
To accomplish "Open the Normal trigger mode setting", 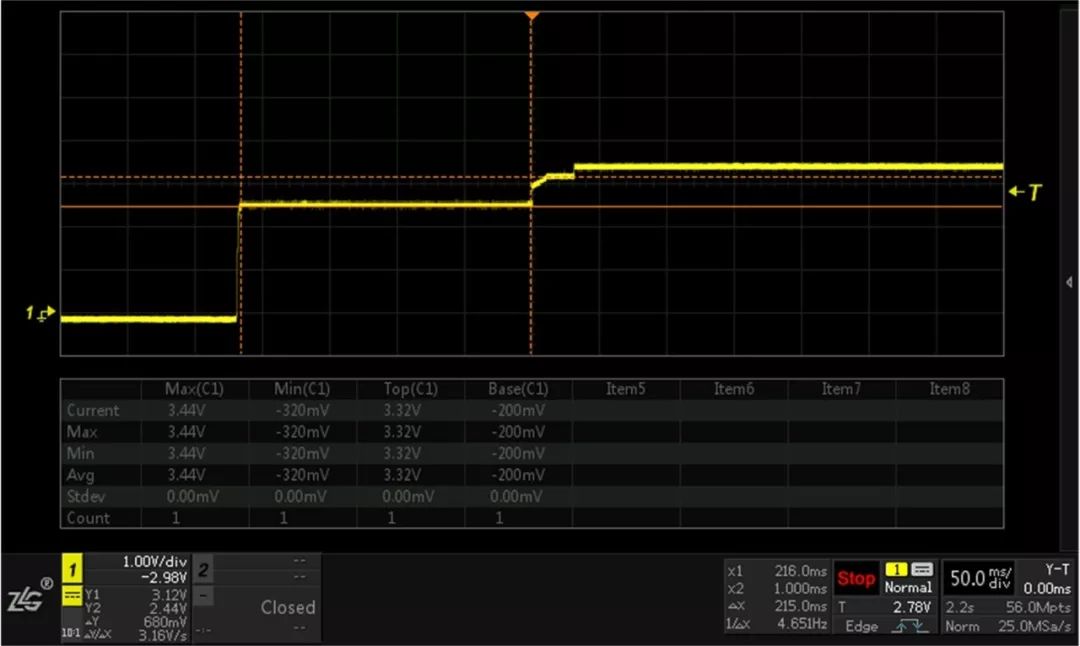I will tap(908, 587).
